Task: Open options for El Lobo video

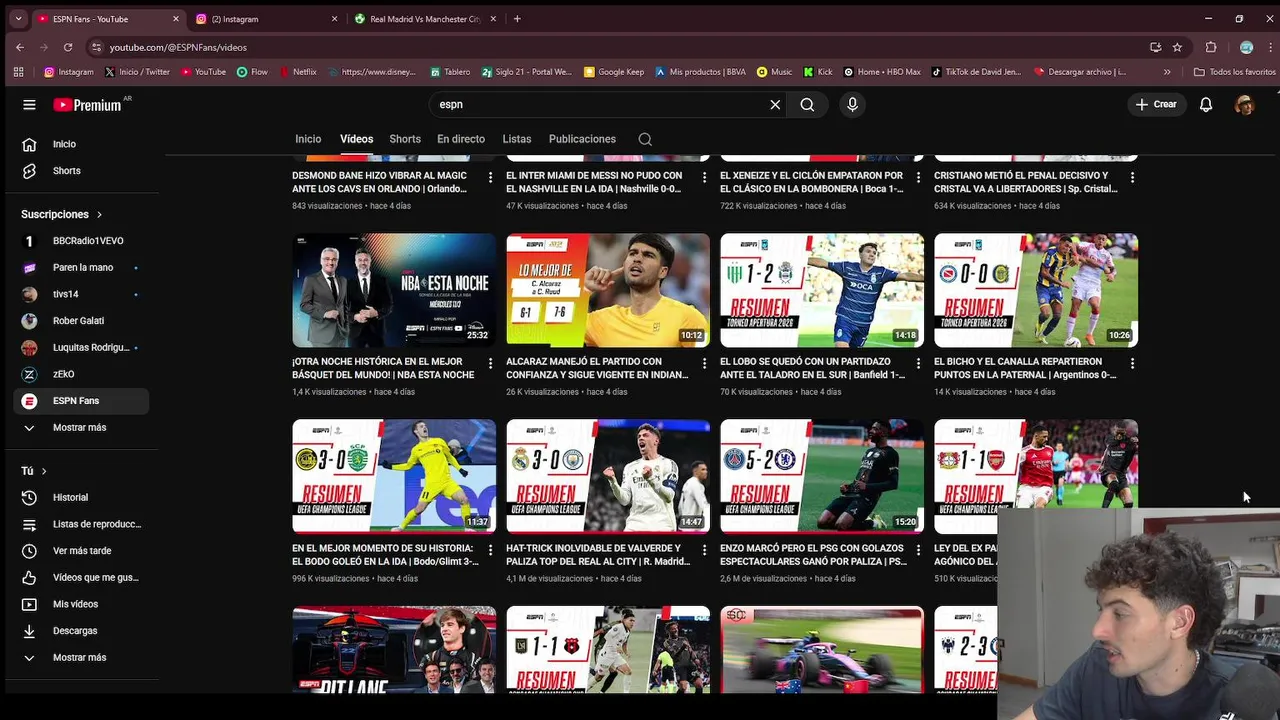Action: pos(918,364)
